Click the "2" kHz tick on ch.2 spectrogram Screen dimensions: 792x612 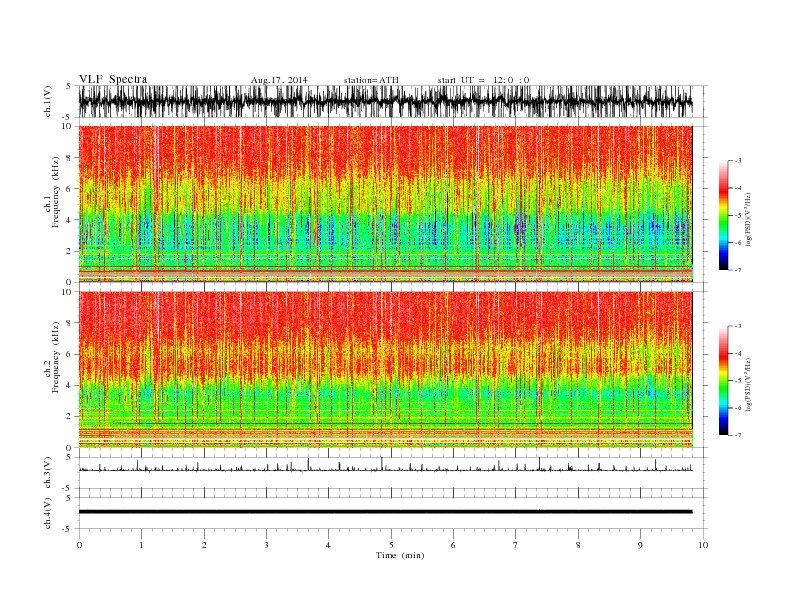coord(69,417)
